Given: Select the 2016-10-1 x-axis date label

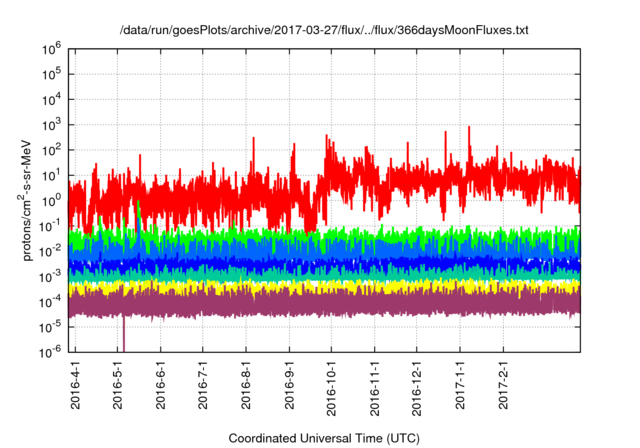Looking at the screenshot, I should pyautogui.click(x=331, y=386).
